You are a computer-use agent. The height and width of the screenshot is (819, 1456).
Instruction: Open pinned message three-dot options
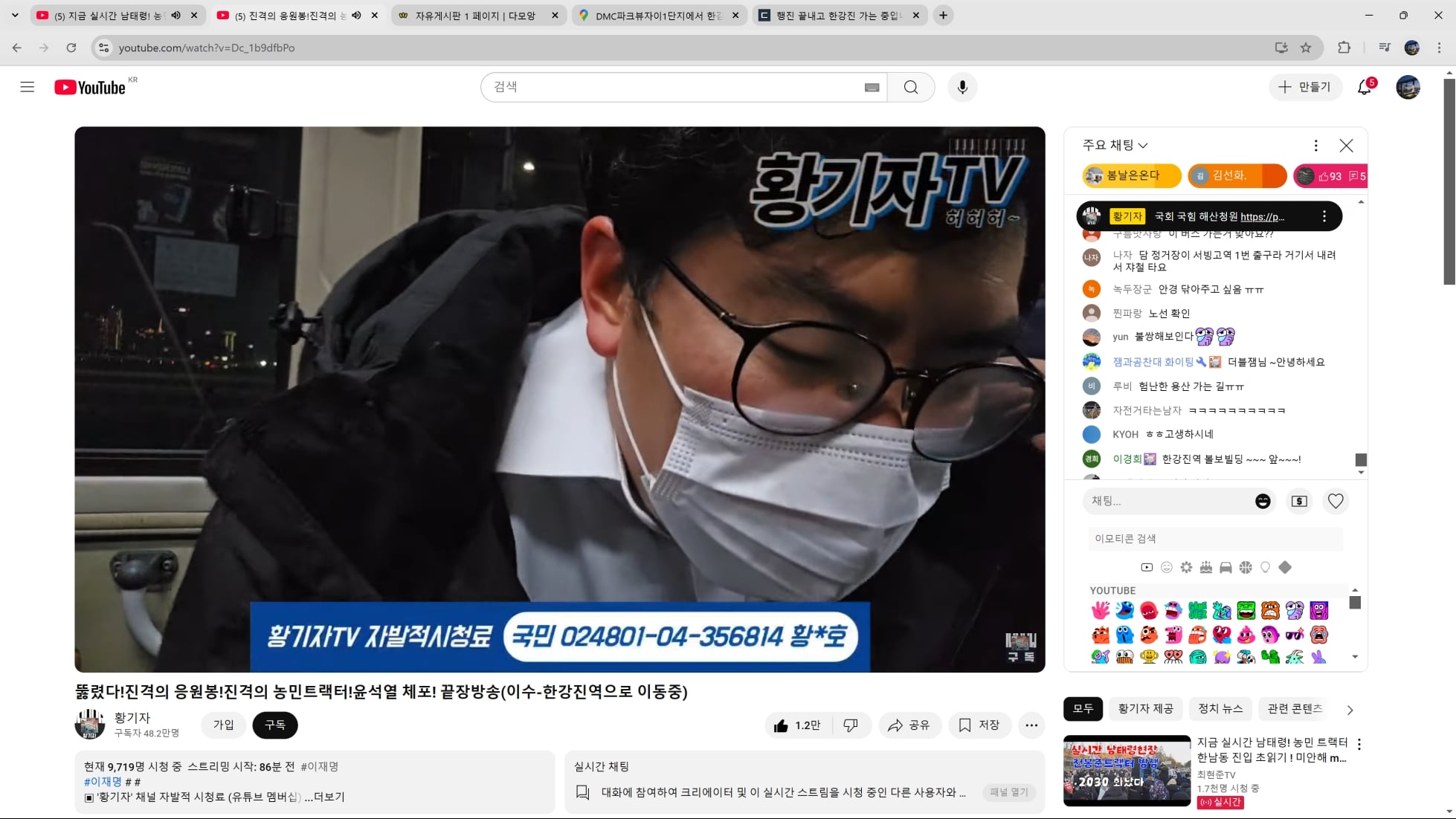1324,216
